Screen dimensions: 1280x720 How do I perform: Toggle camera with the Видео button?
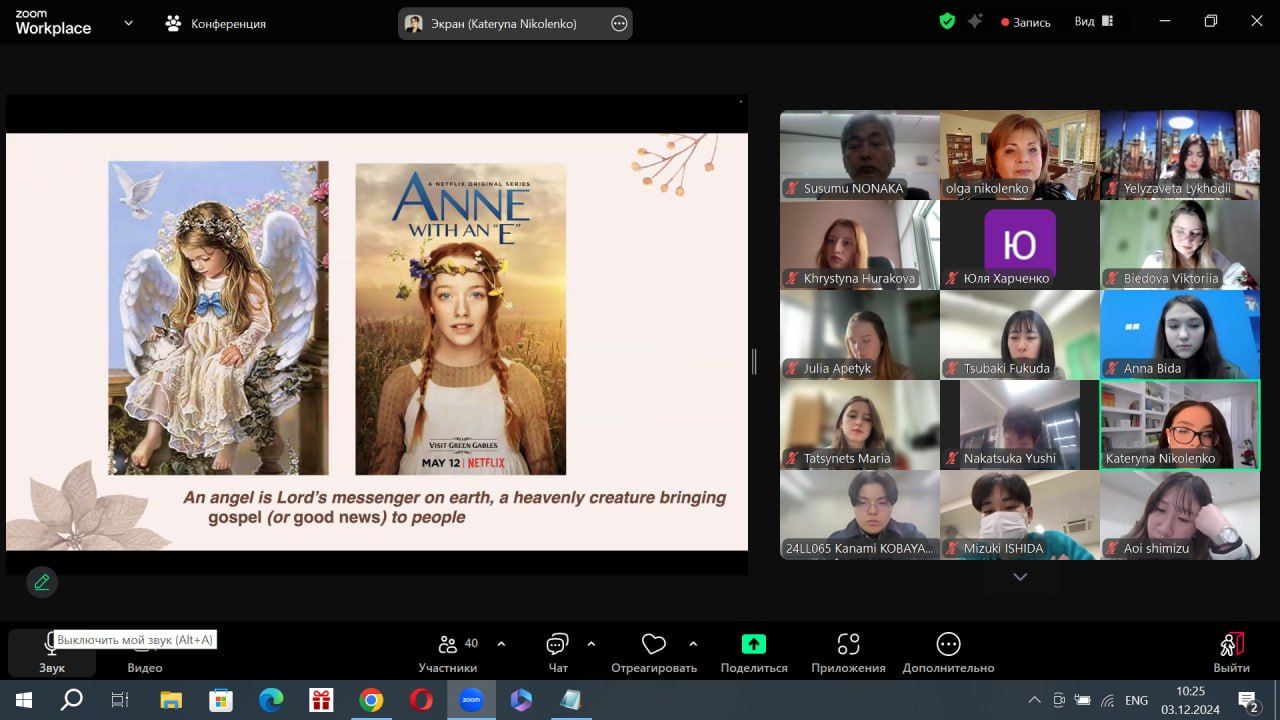(x=145, y=653)
